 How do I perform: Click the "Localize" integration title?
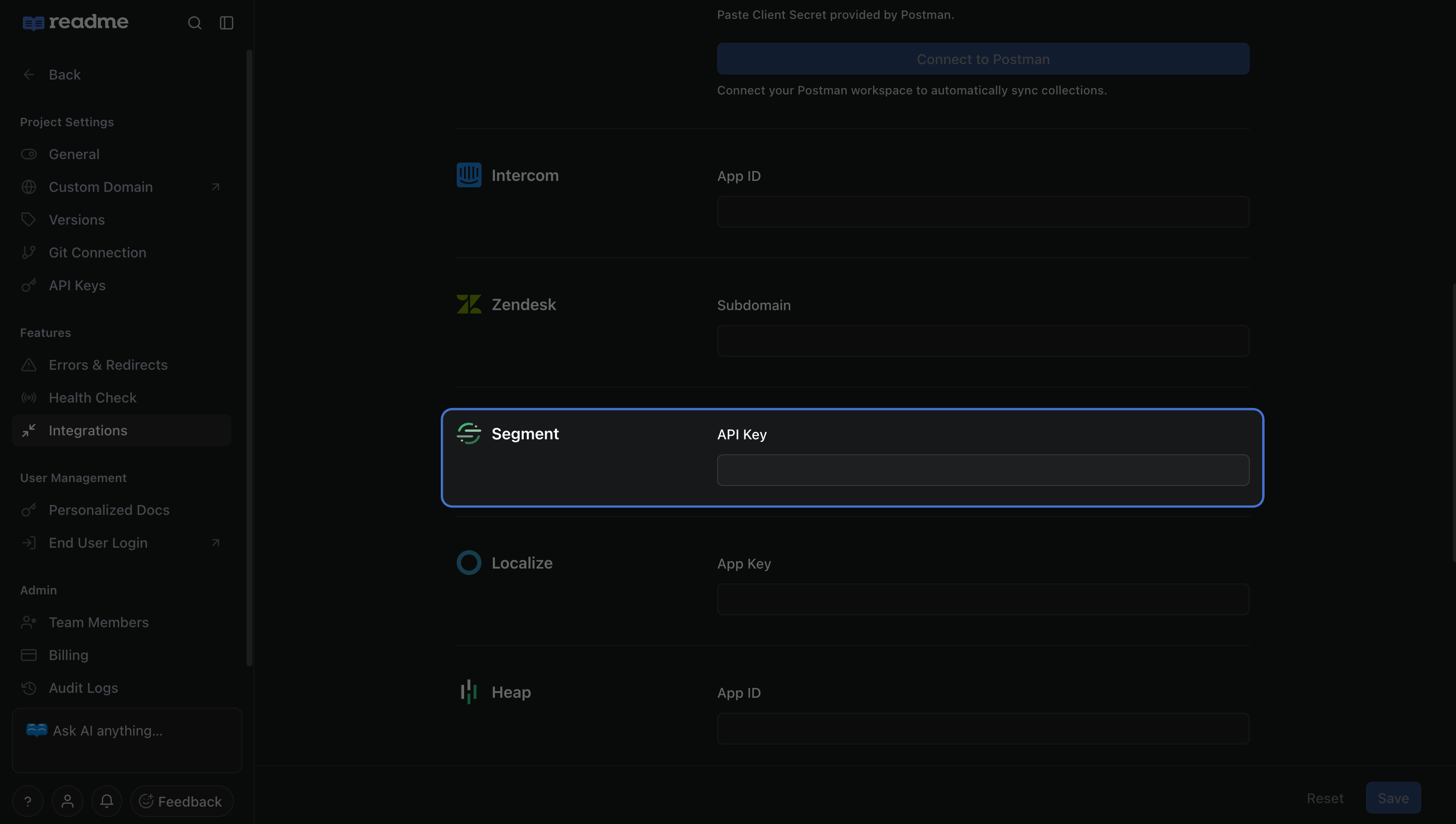522,563
